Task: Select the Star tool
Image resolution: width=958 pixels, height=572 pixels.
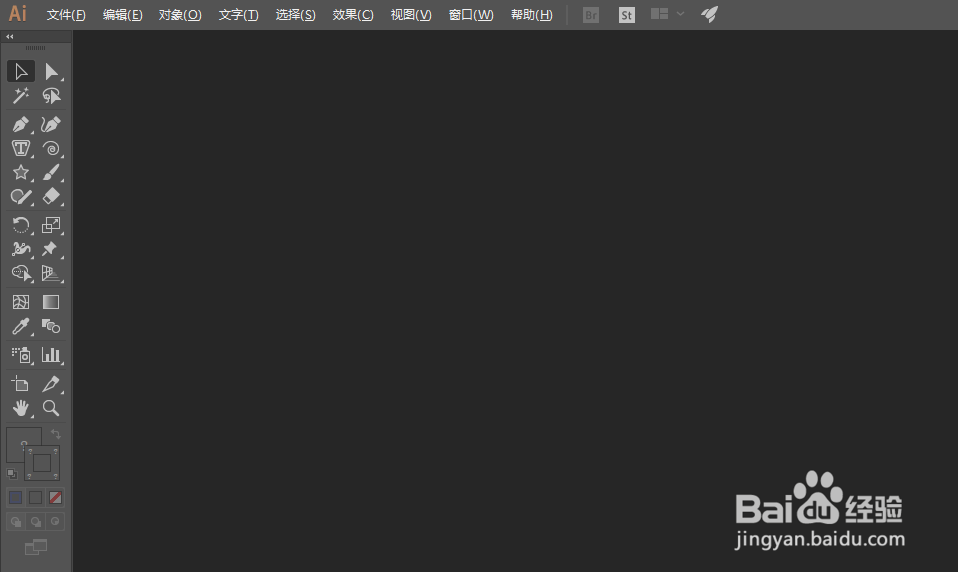Action: [x=21, y=172]
